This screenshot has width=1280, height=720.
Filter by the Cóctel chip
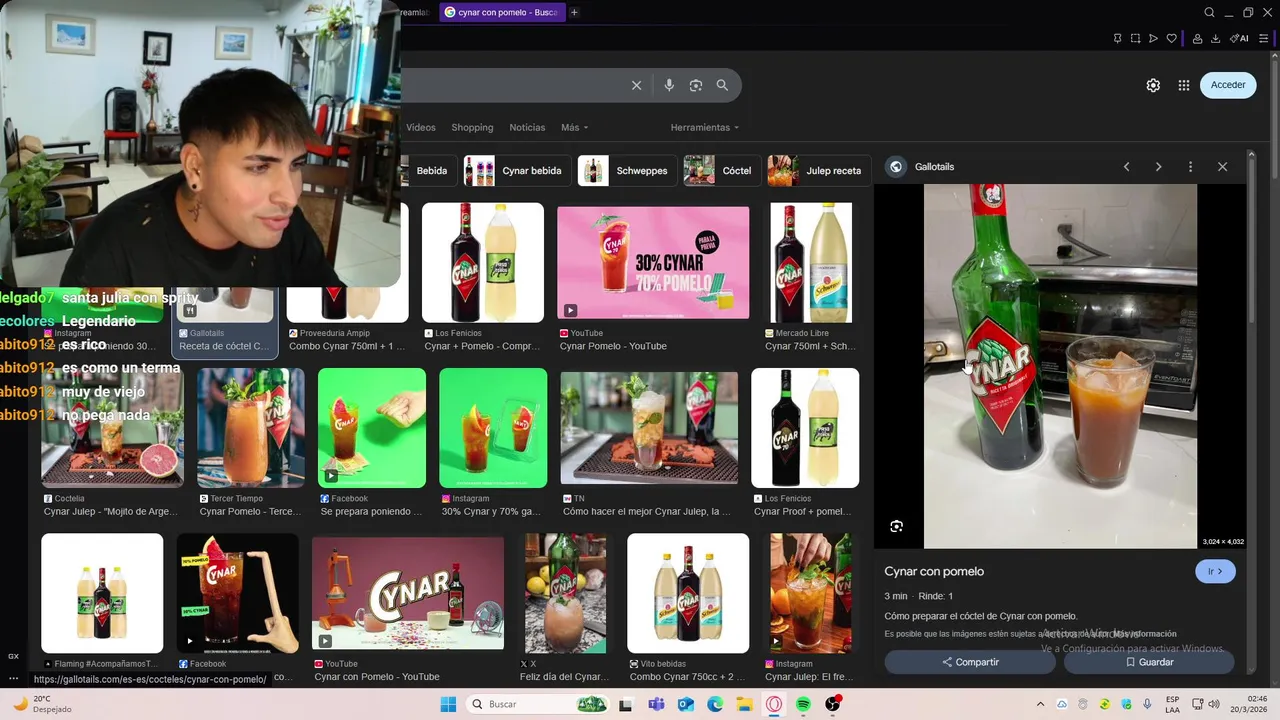click(x=720, y=171)
